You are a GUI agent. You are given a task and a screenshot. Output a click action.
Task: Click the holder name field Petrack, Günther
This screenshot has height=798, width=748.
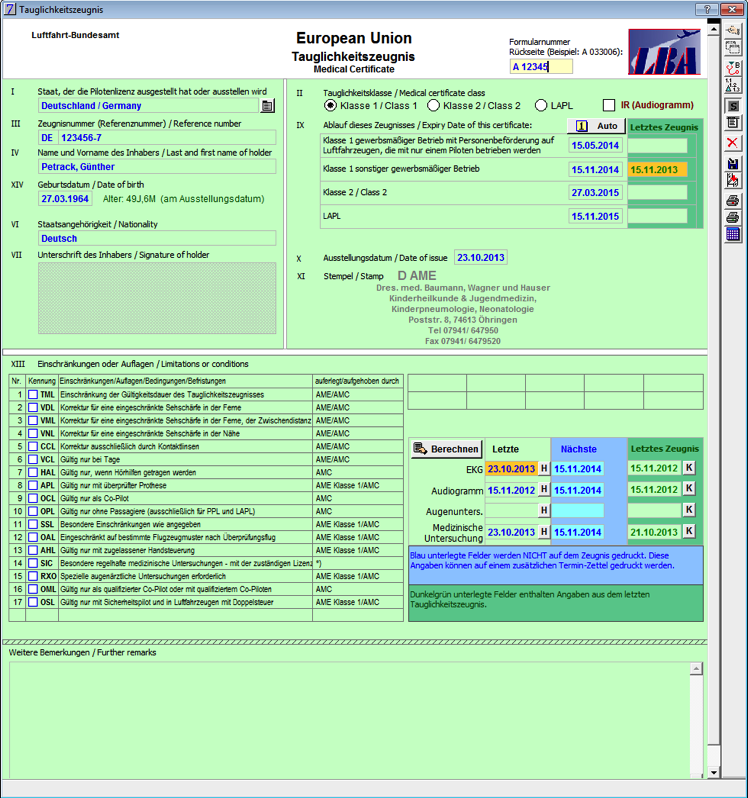click(x=157, y=167)
